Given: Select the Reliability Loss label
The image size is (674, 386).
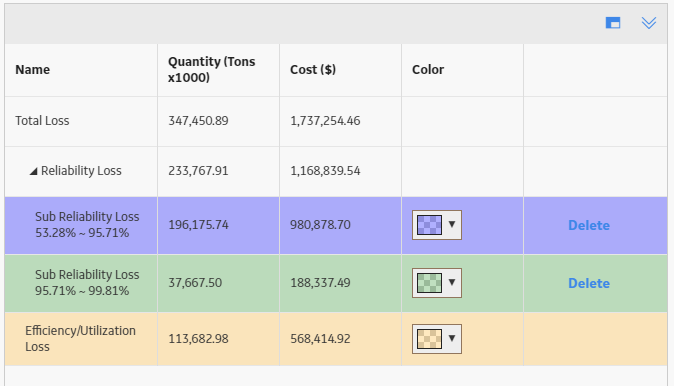Looking at the screenshot, I should click(x=81, y=171).
